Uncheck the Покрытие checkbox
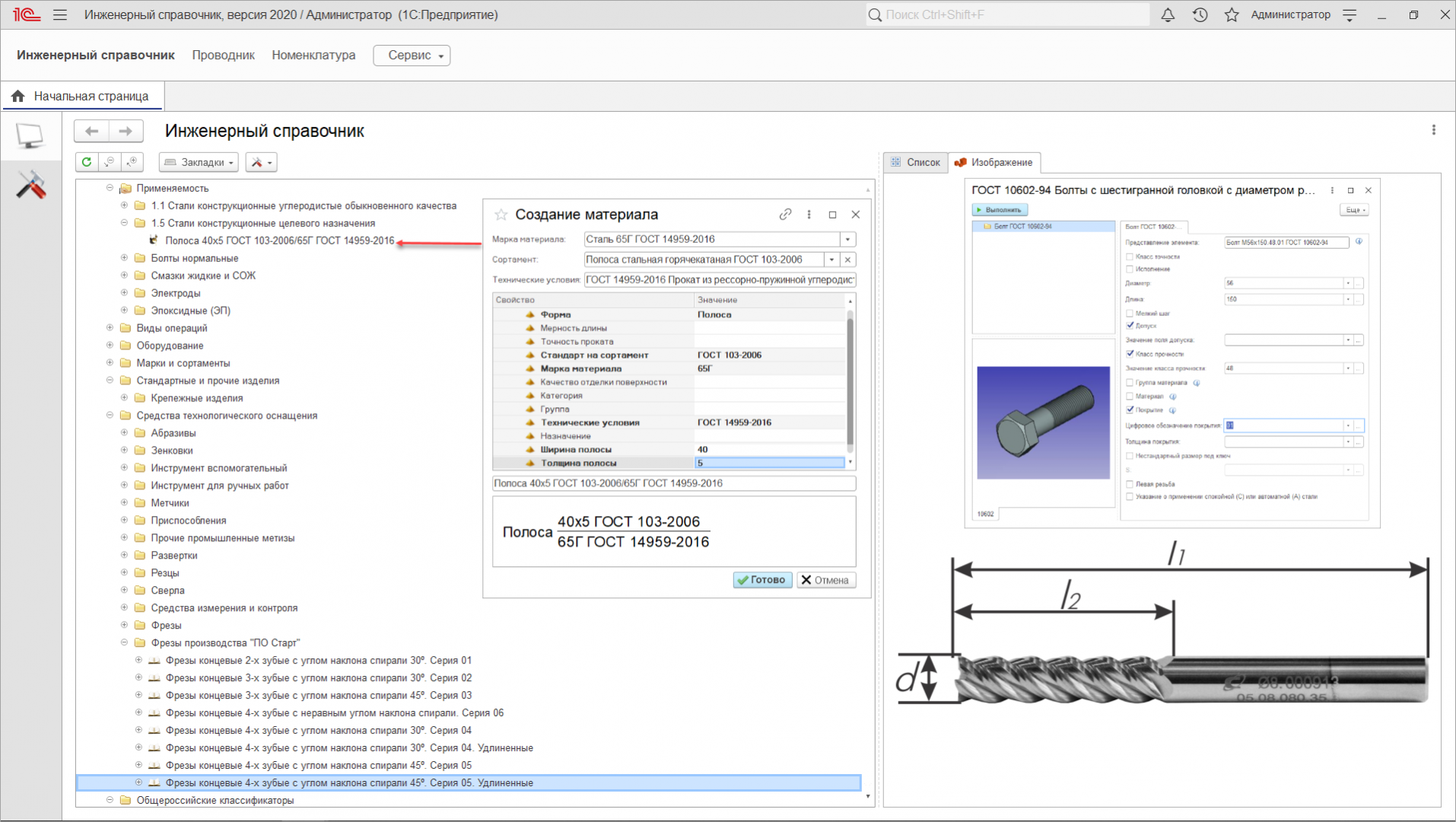The height and width of the screenshot is (822, 1456). (x=1130, y=410)
